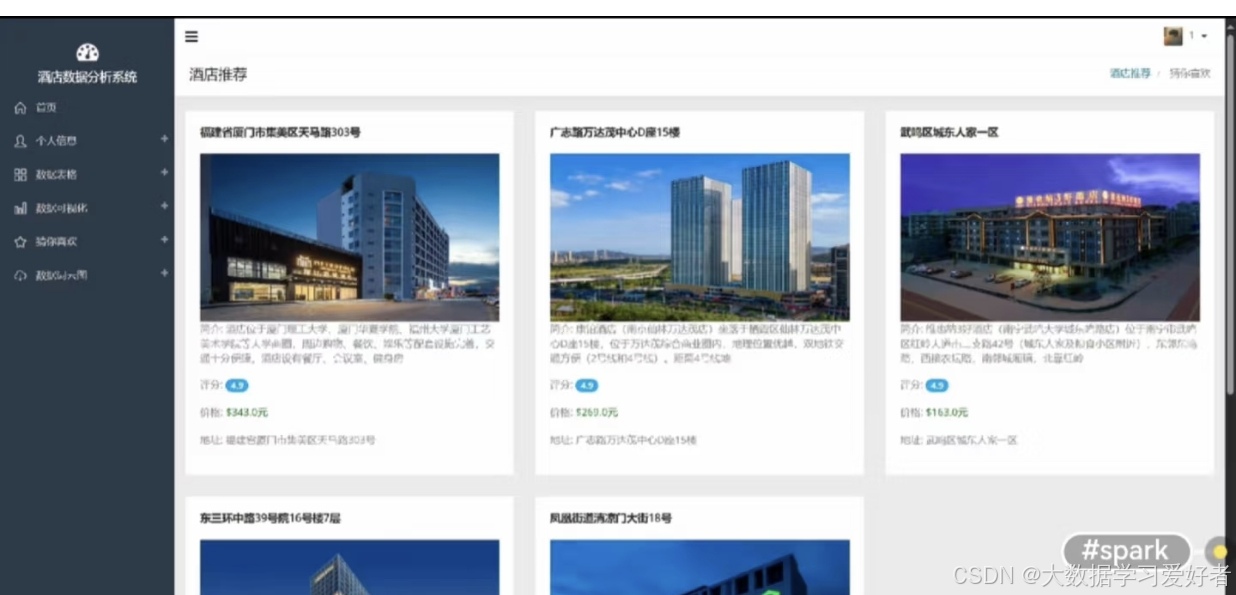Expand 个人信息 with its plus sign
Screen dimensions: 1236x595
point(164,140)
